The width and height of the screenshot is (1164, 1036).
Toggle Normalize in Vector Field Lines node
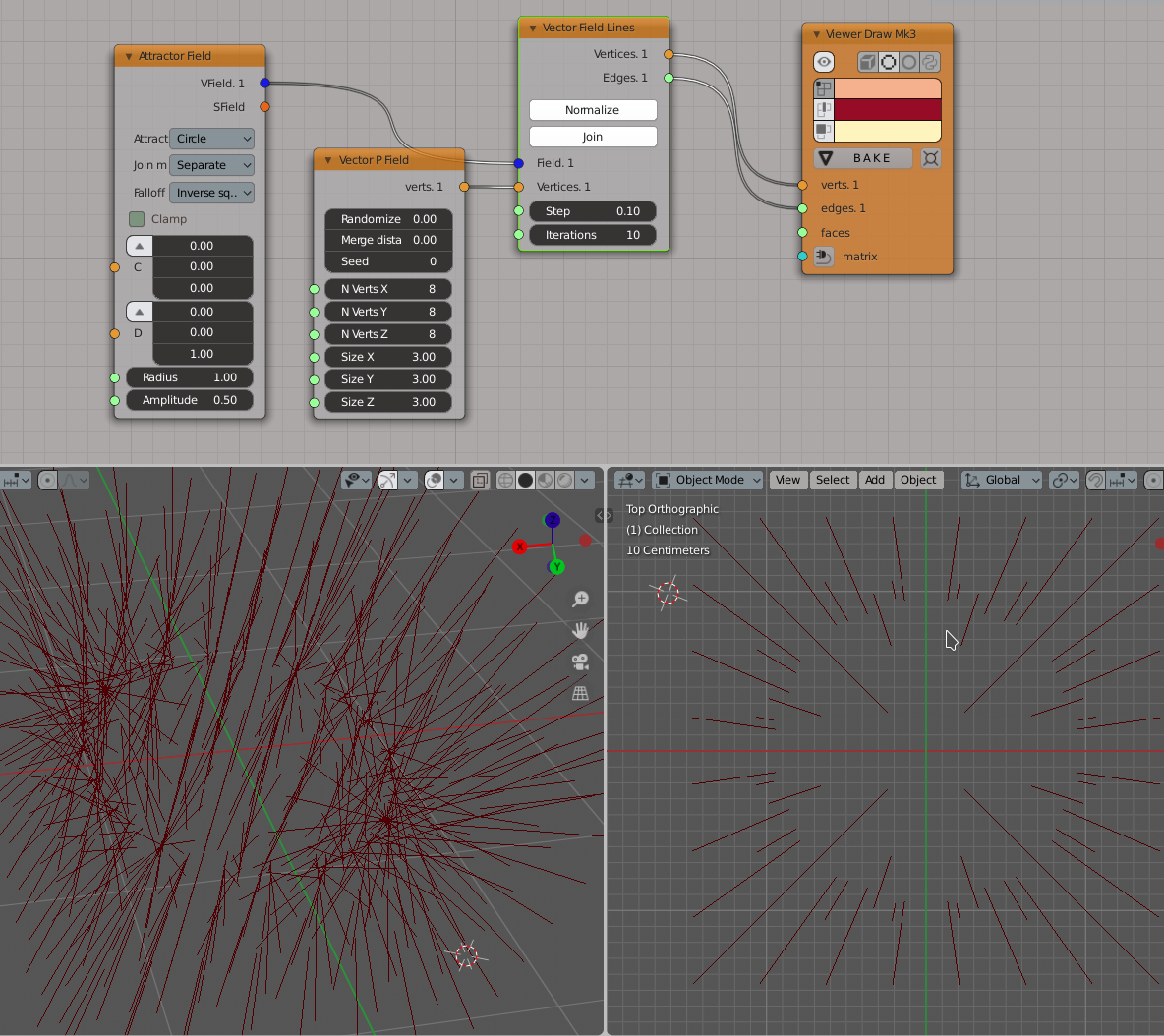pos(593,110)
